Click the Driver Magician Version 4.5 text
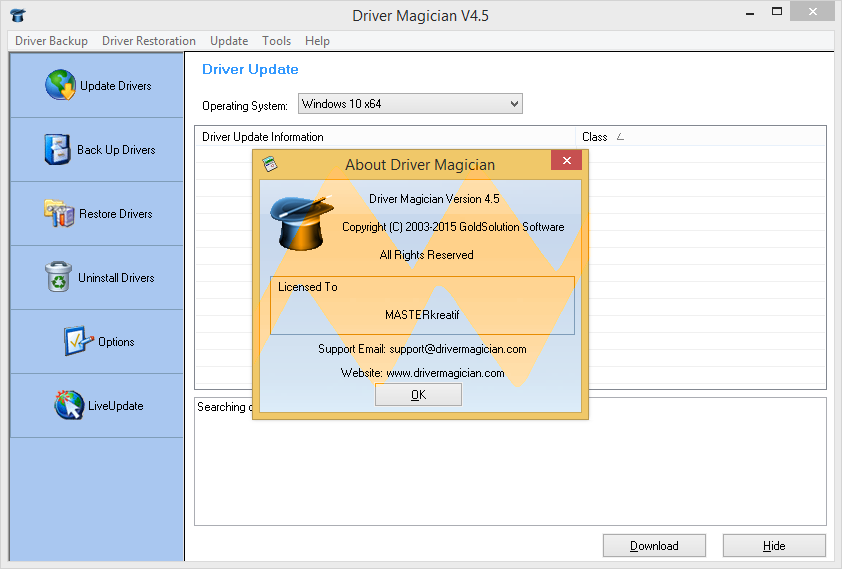842x569 pixels. tap(434, 199)
